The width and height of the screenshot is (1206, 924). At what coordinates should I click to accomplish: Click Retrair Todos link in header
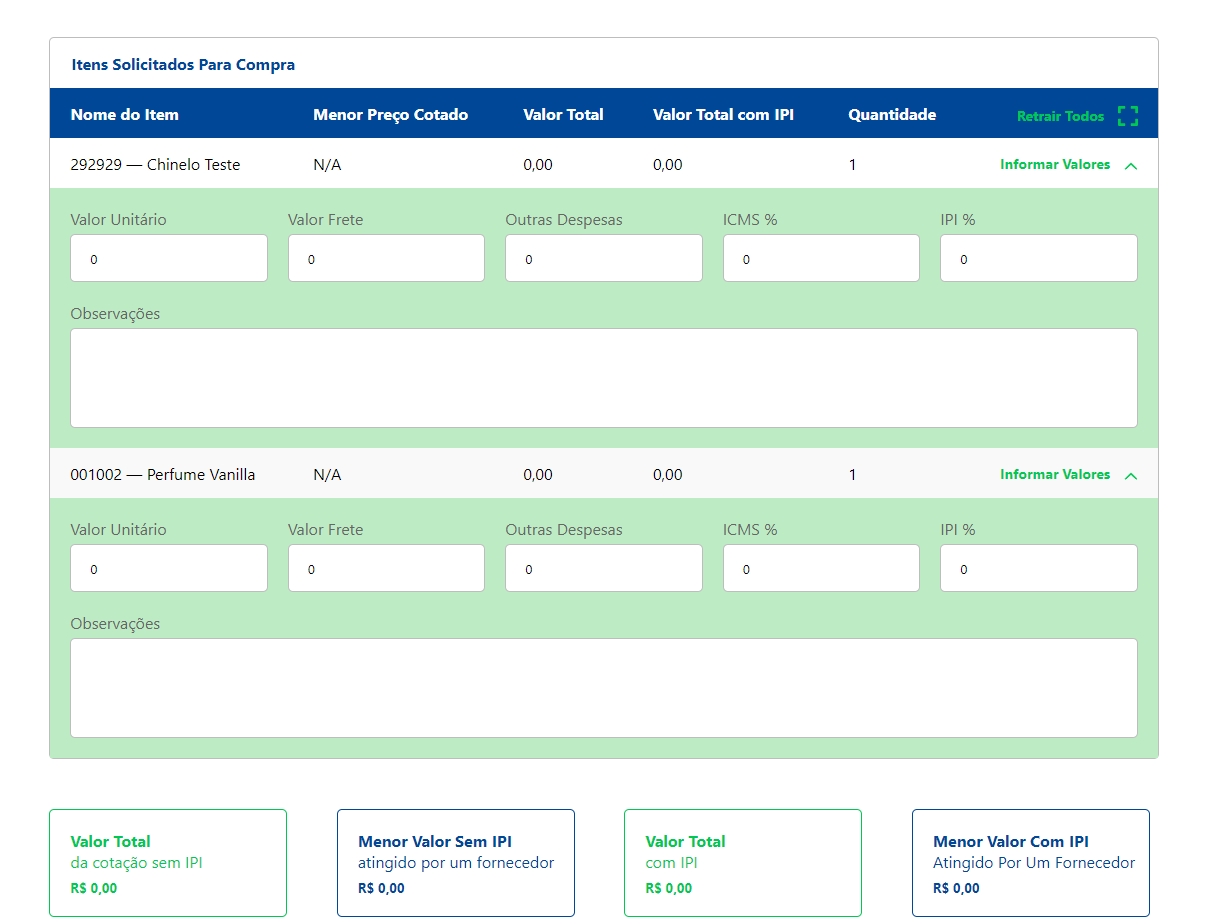(x=1060, y=116)
